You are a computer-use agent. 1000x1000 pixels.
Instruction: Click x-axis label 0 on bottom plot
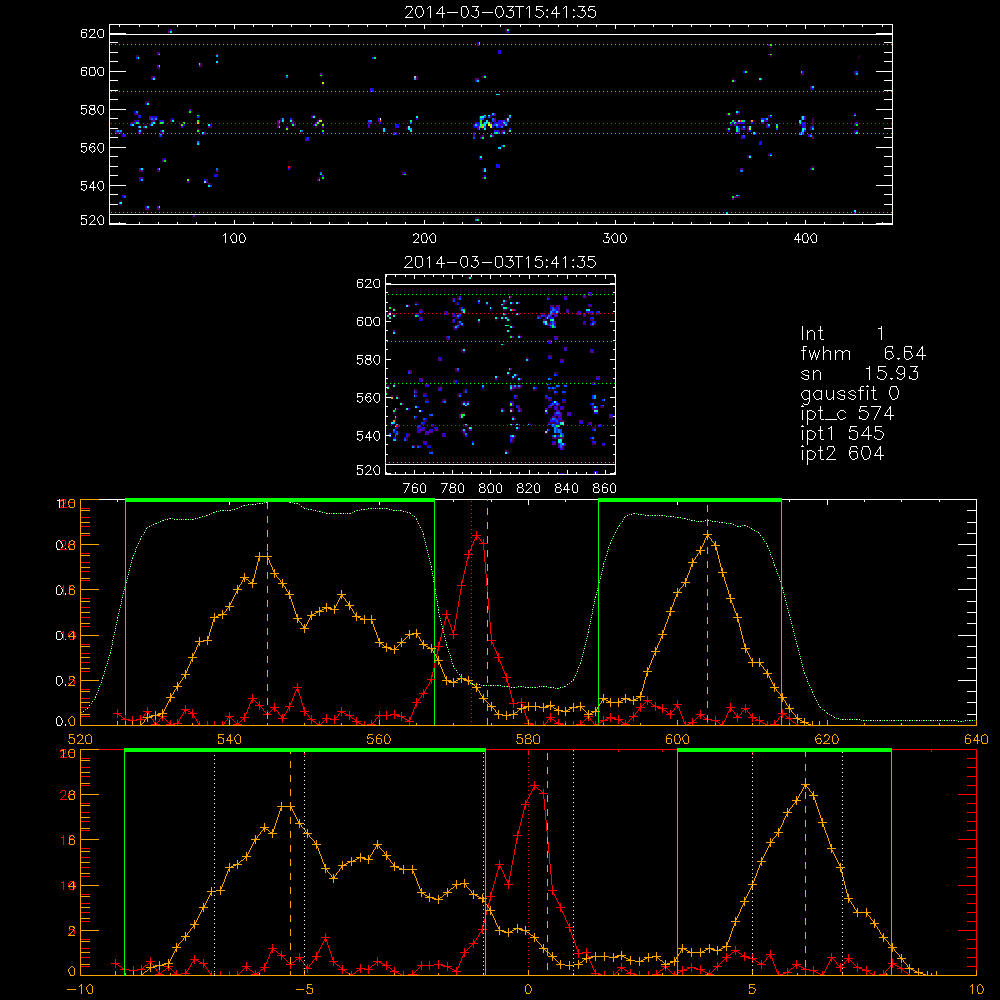pyautogui.click(x=528, y=990)
